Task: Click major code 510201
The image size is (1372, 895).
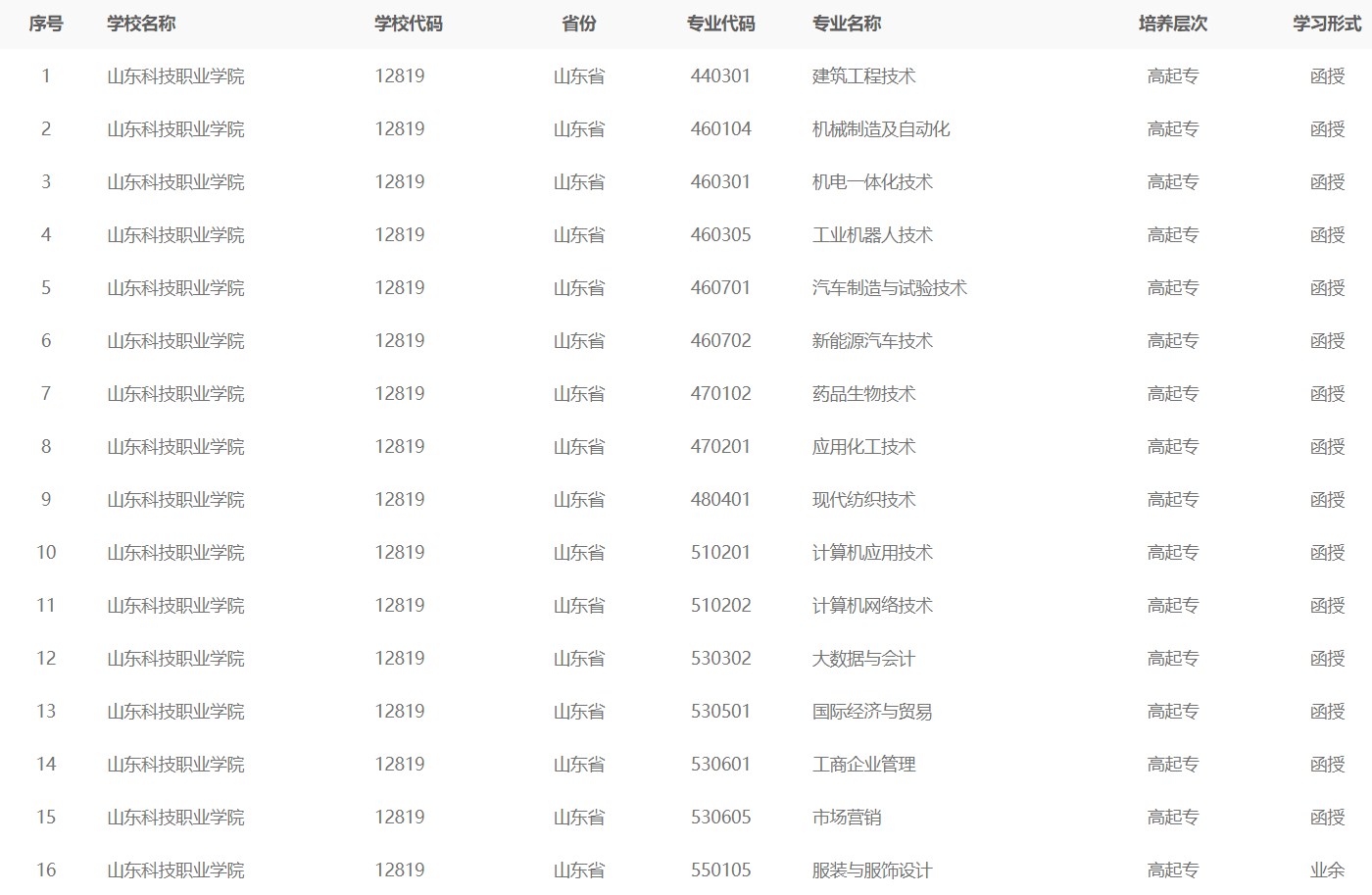Action: (x=721, y=553)
